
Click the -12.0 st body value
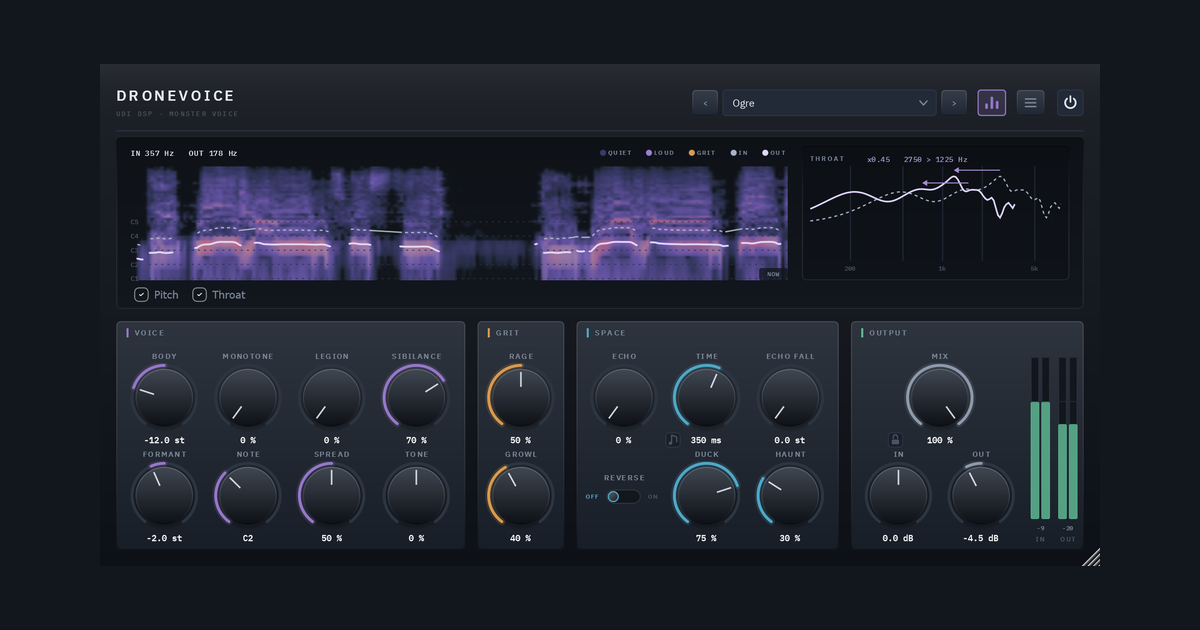coord(164,440)
